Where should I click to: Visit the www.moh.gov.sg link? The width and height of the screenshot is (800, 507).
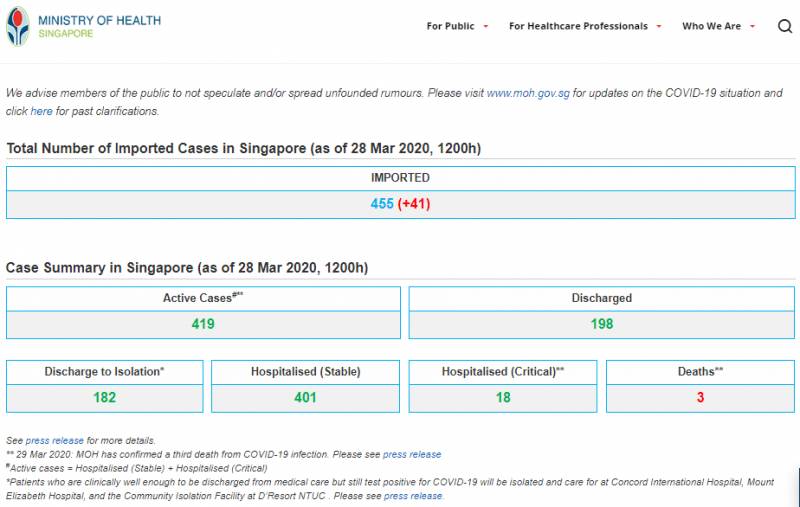click(527, 93)
